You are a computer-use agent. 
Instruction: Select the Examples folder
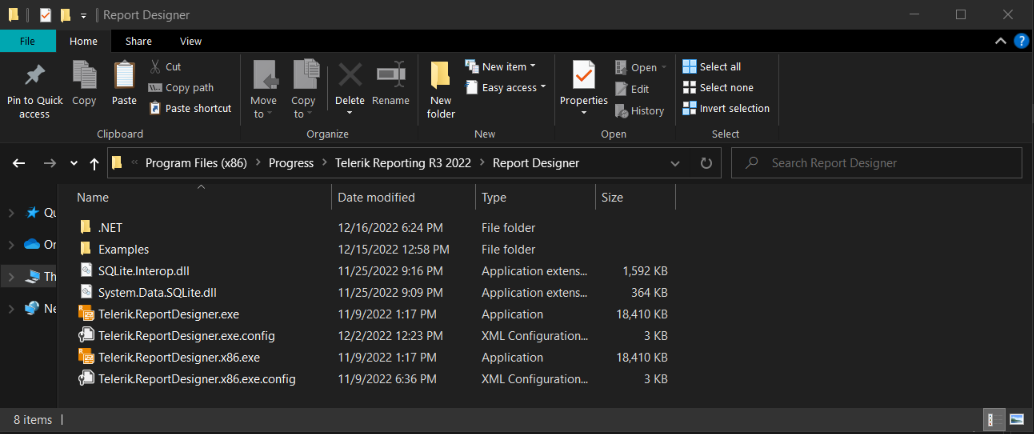pos(373,249)
